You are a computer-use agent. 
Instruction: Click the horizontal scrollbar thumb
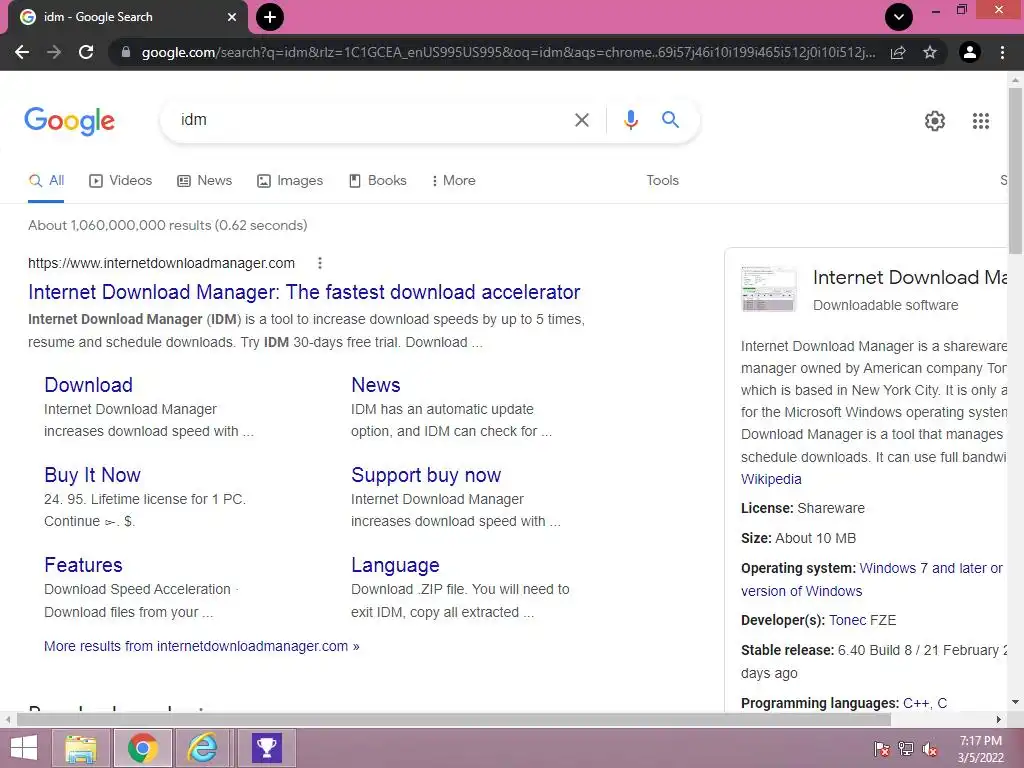click(453, 720)
